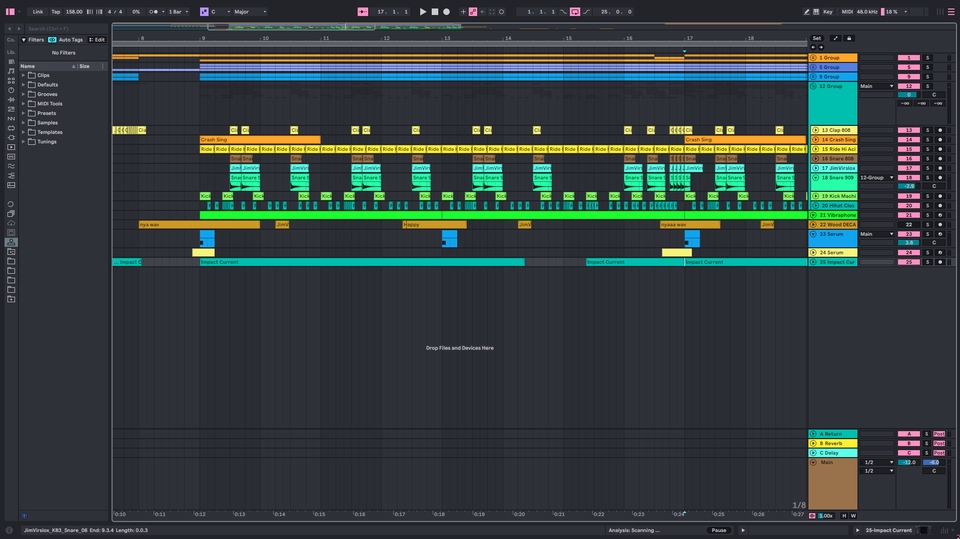
Task: Unfold the 1 Group track
Action: click(x=815, y=58)
